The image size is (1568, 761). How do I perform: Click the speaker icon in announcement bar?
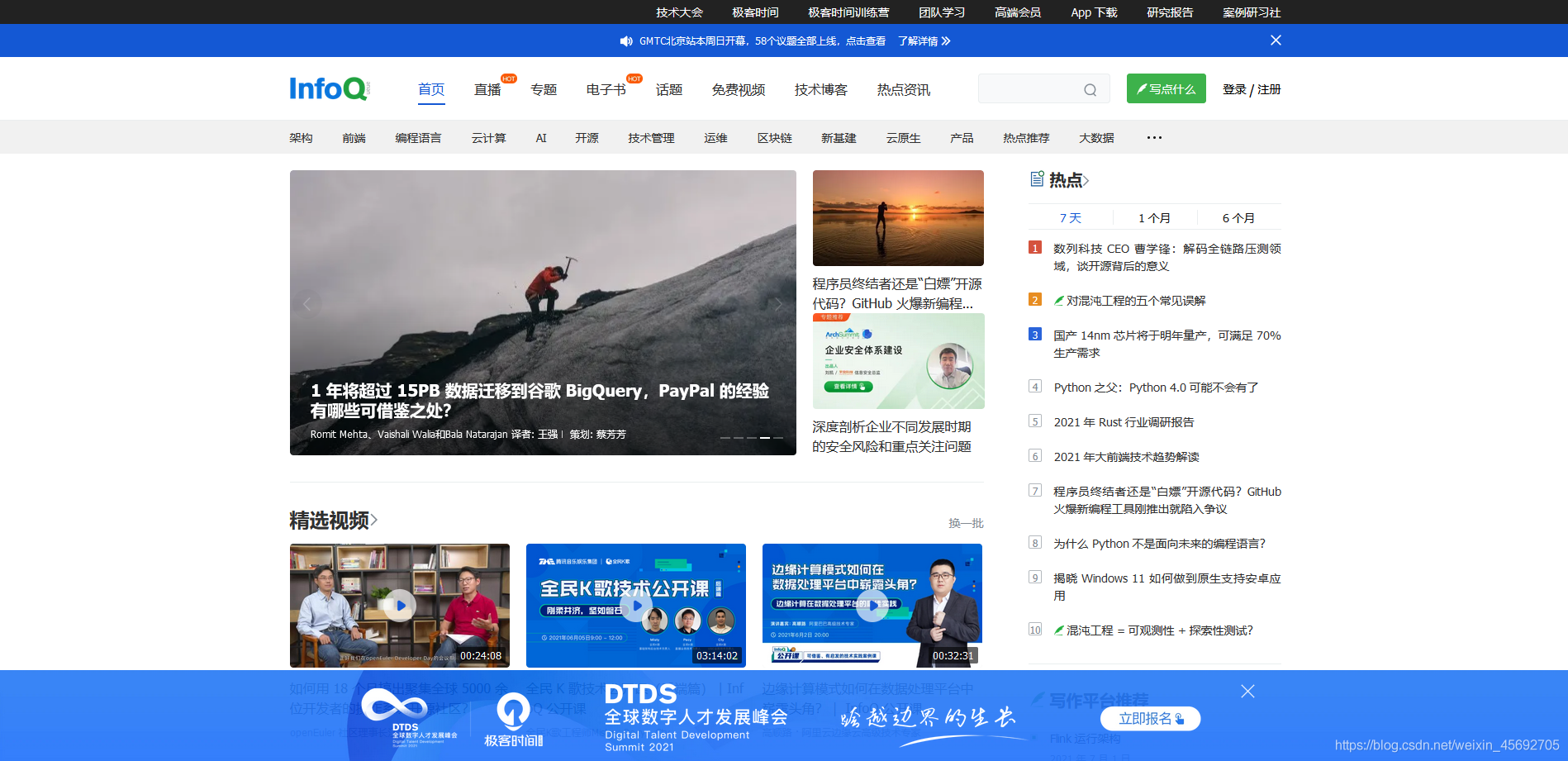coord(626,41)
